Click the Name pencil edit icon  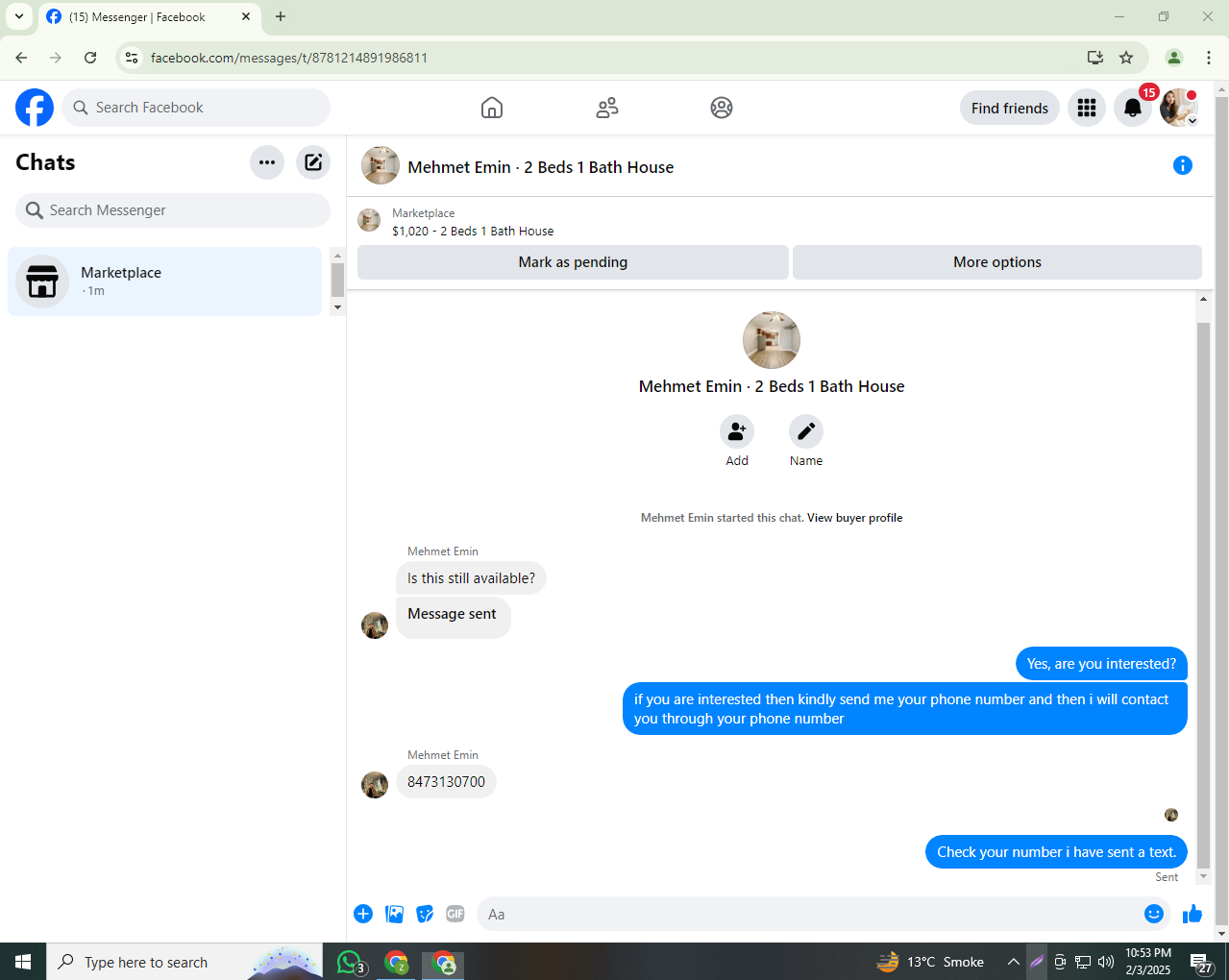click(x=806, y=431)
